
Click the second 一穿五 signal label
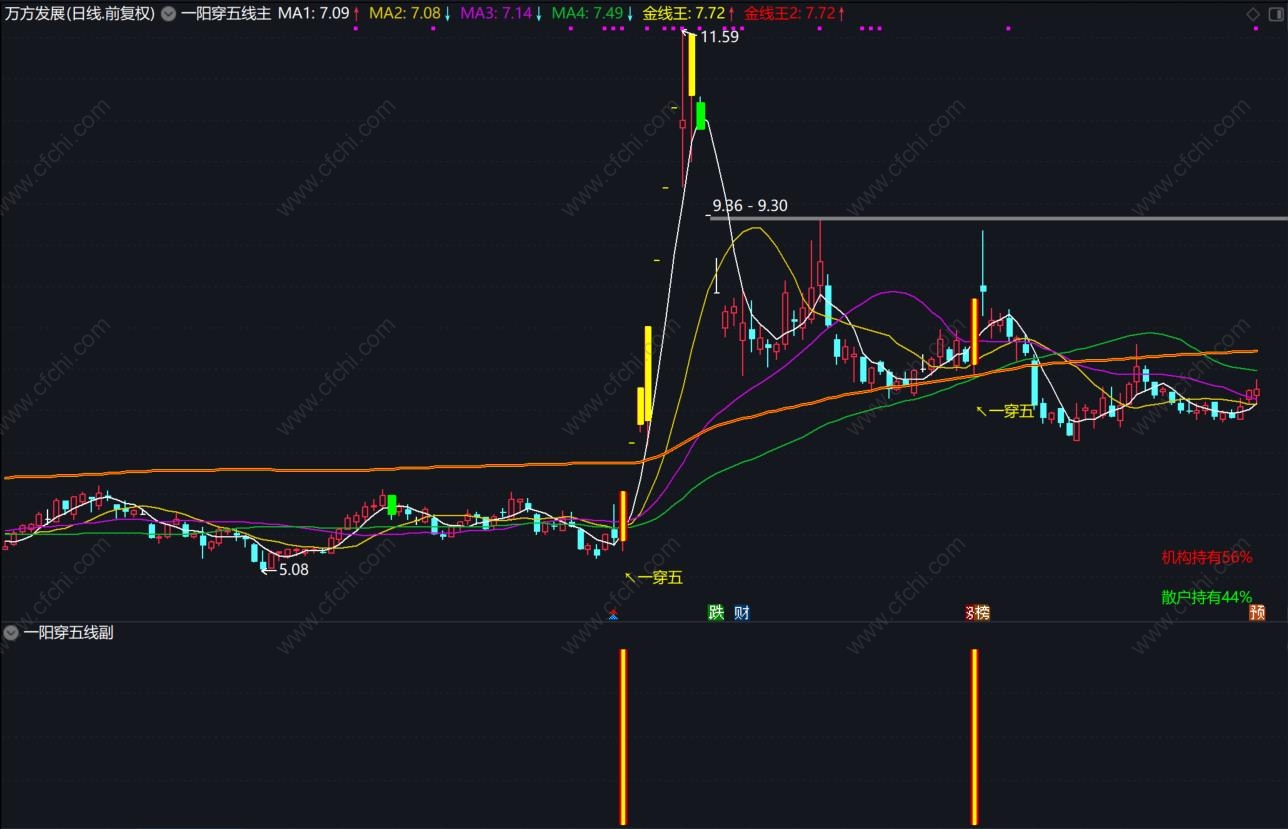(1011, 410)
